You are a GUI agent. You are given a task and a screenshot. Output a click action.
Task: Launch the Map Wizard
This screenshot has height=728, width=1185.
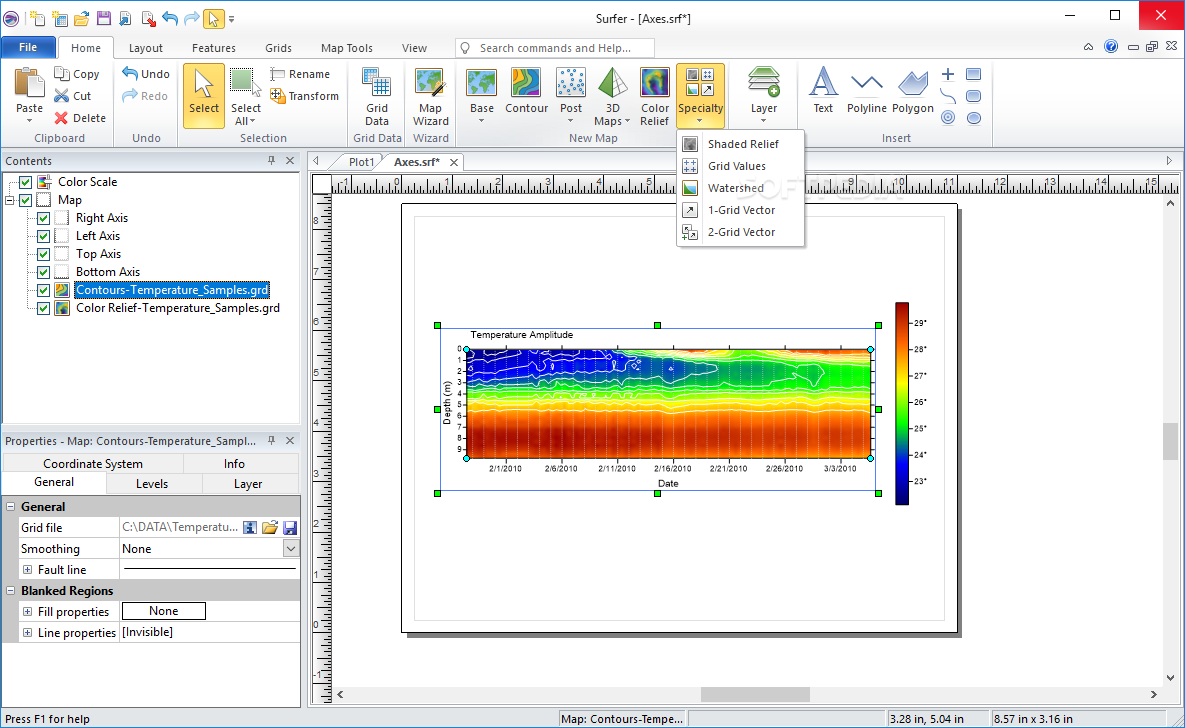tap(430, 97)
